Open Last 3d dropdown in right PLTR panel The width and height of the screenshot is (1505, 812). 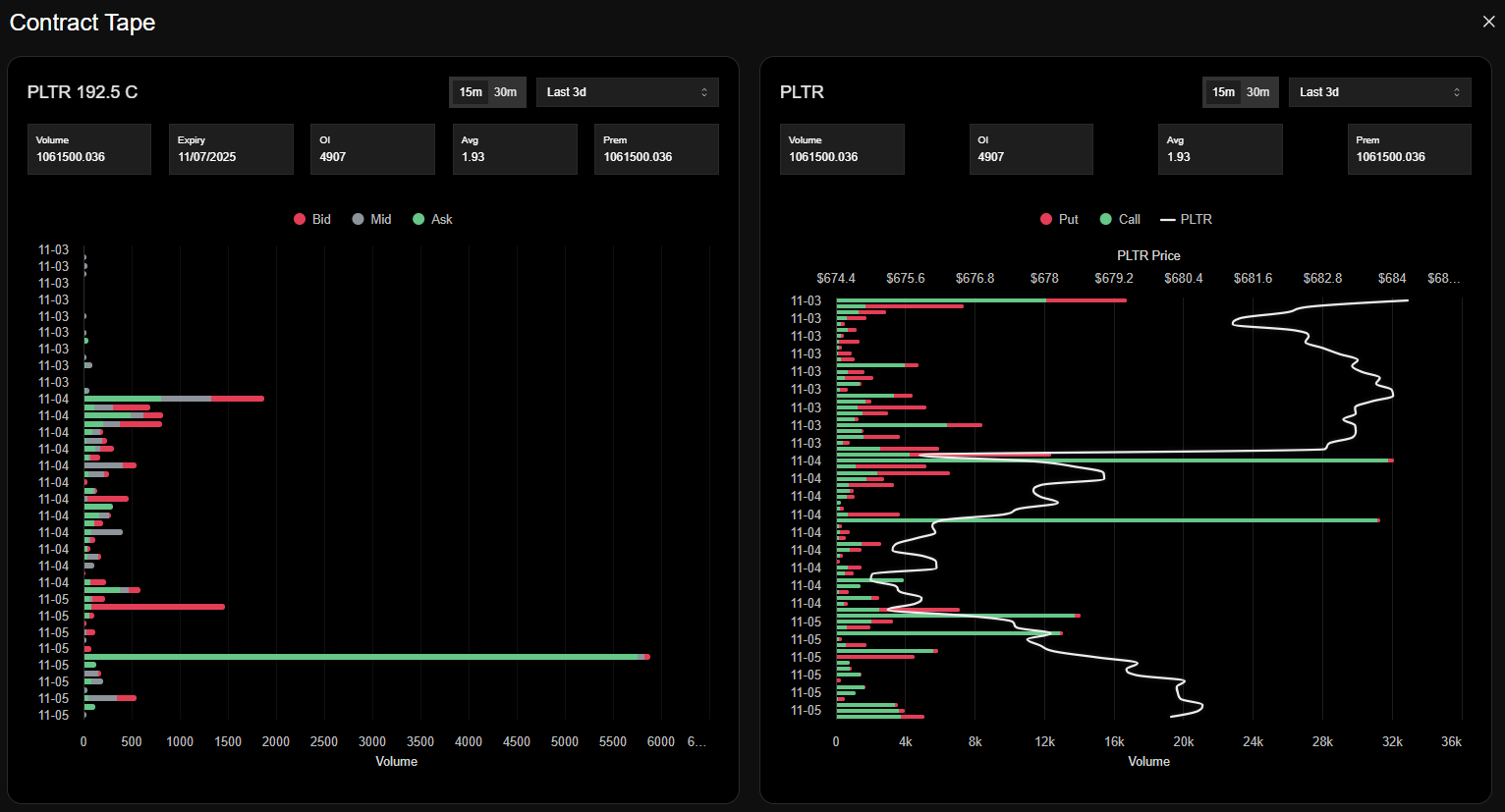click(1379, 92)
